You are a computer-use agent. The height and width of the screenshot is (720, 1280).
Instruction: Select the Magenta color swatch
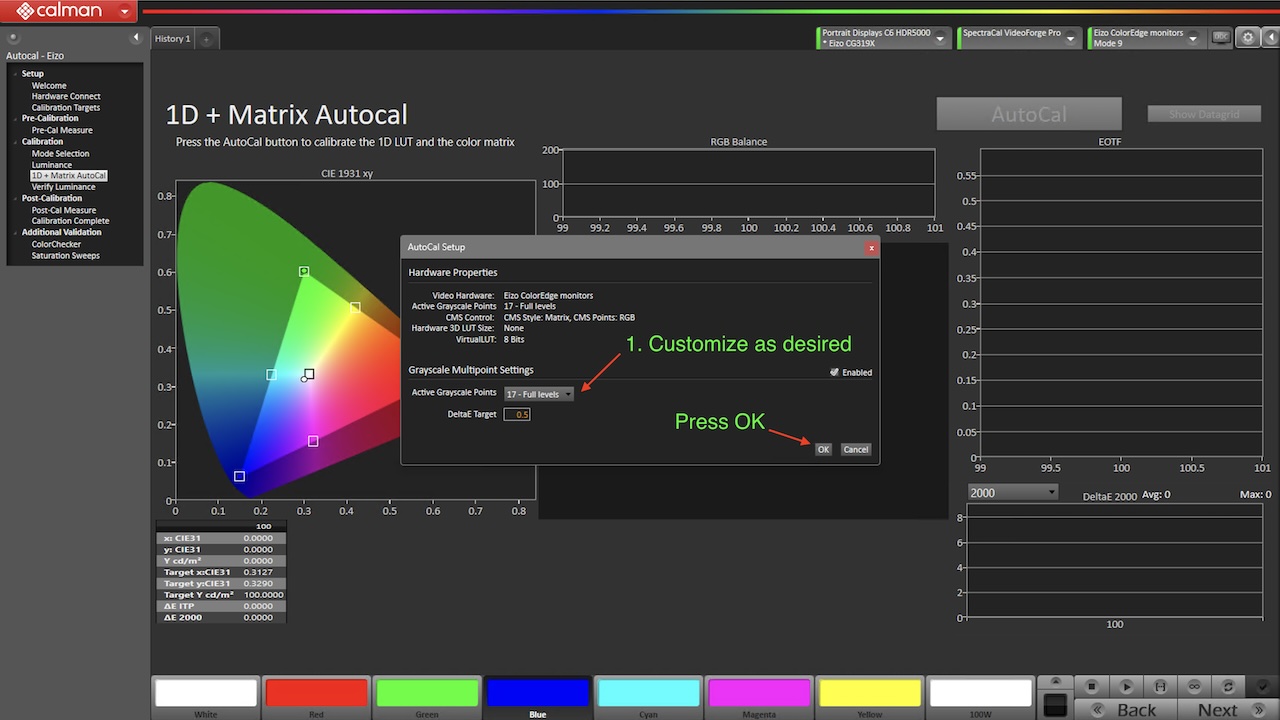point(759,698)
